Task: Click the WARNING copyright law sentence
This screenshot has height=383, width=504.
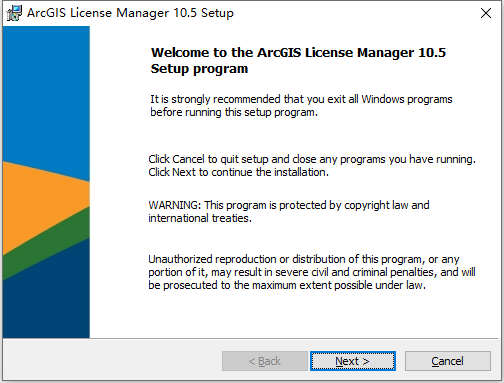Action: click(x=289, y=205)
